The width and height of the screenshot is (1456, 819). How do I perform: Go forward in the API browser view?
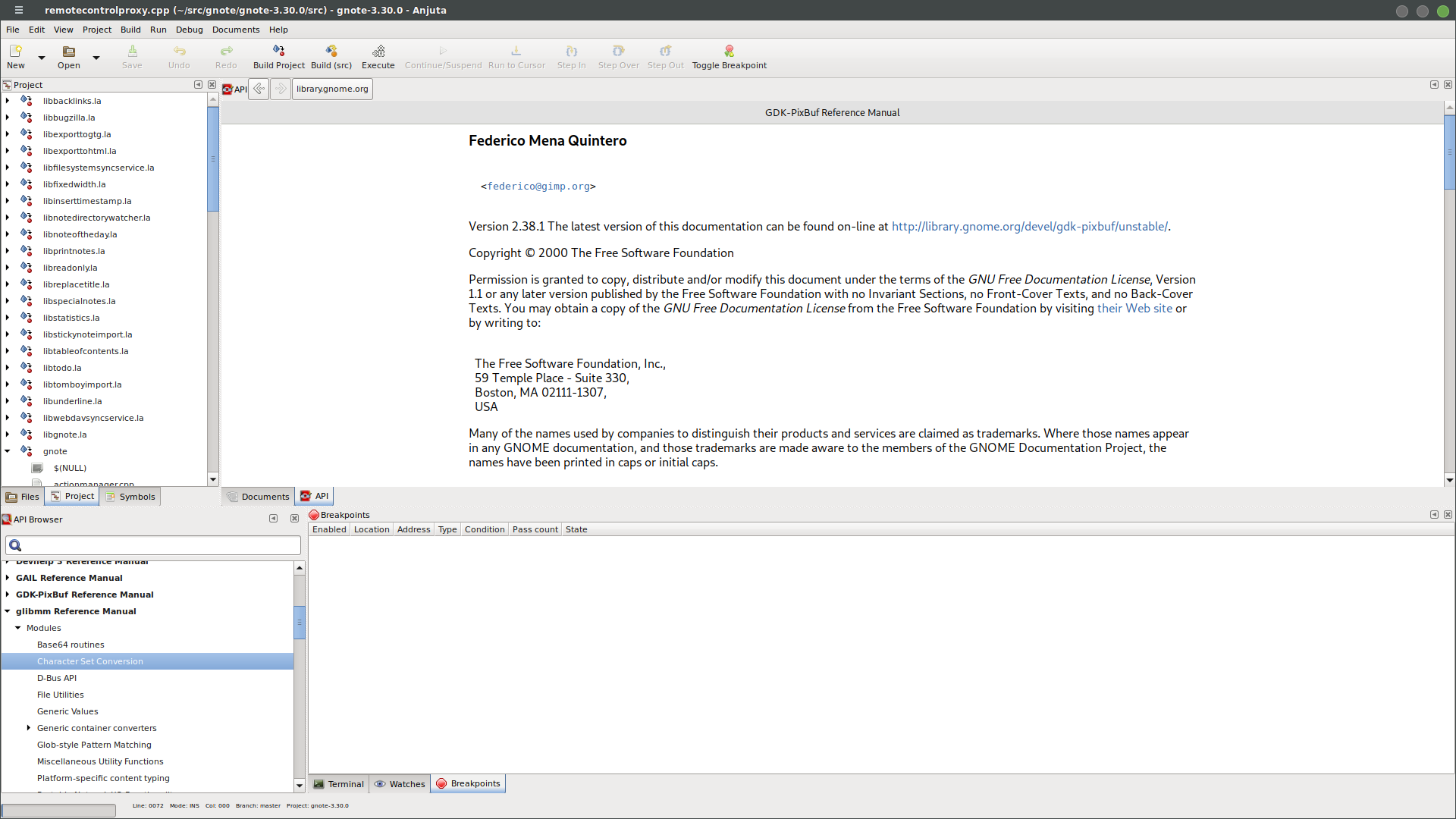tap(281, 89)
